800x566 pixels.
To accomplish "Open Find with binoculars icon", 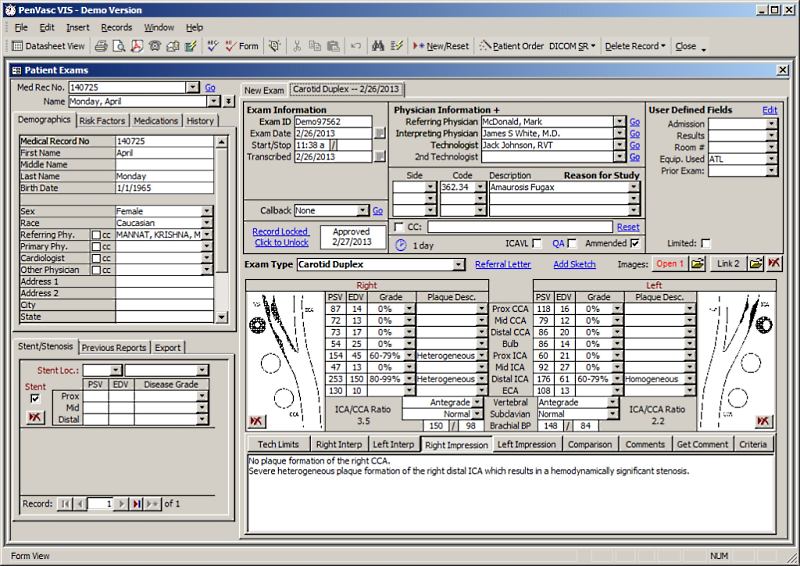I will pos(378,46).
